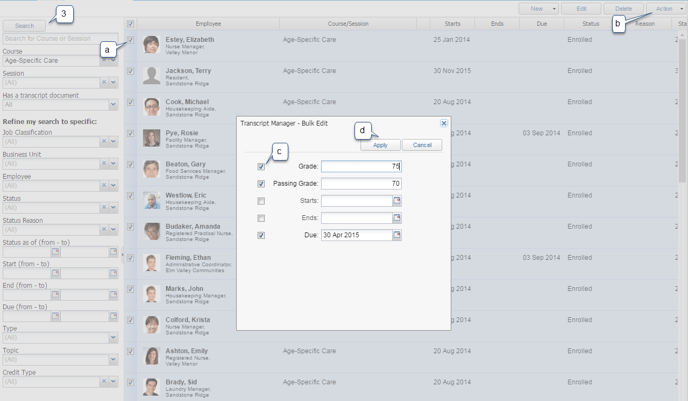Image resolution: width=688 pixels, height=401 pixels.
Task: Open the New button dropdown arrow
Action: pos(554,9)
